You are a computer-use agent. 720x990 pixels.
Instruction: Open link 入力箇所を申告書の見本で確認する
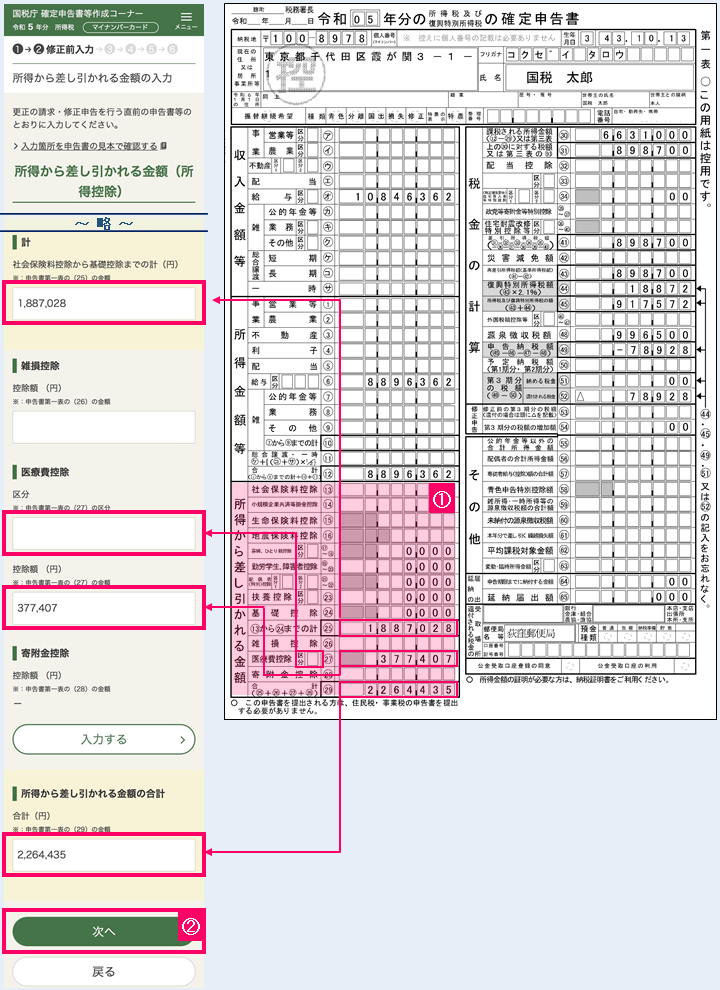coord(89,146)
